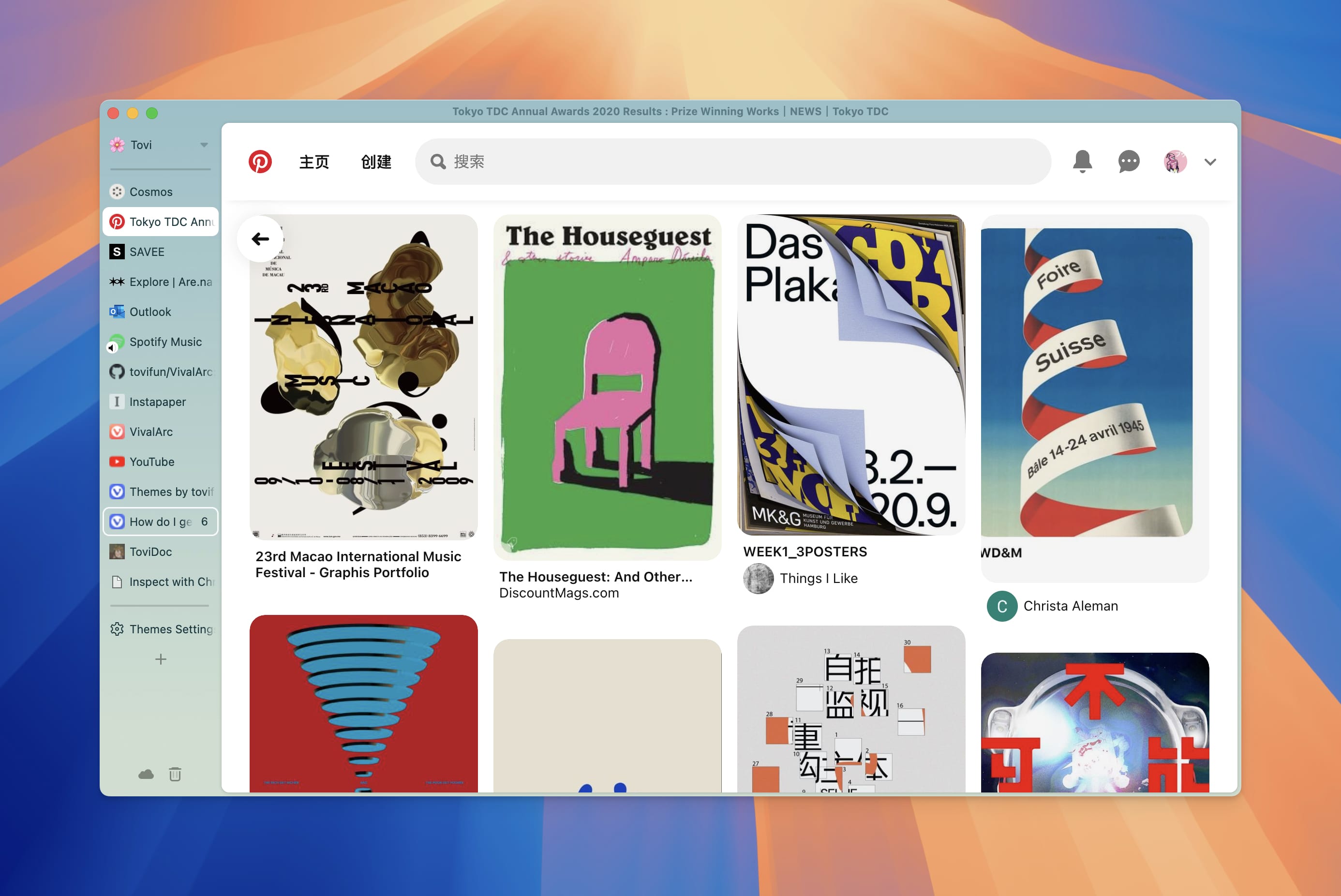Viewport: 1341px width, 896px height.
Task: Open the 创建 create menu
Action: tap(376, 162)
